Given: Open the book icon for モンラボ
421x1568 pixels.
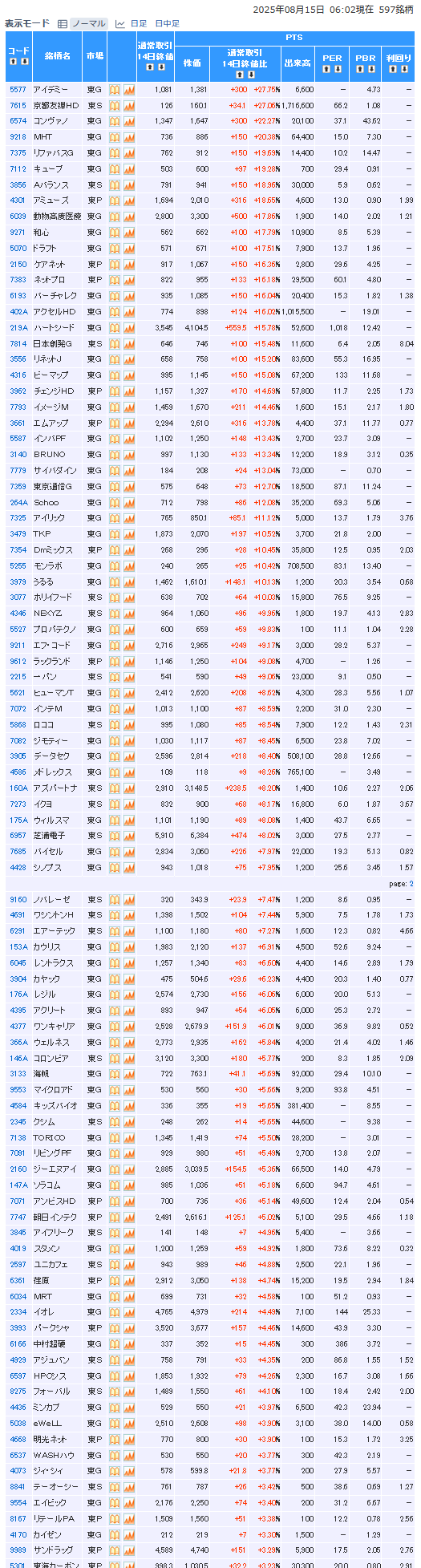Looking at the screenshot, I should pos(115,566).
